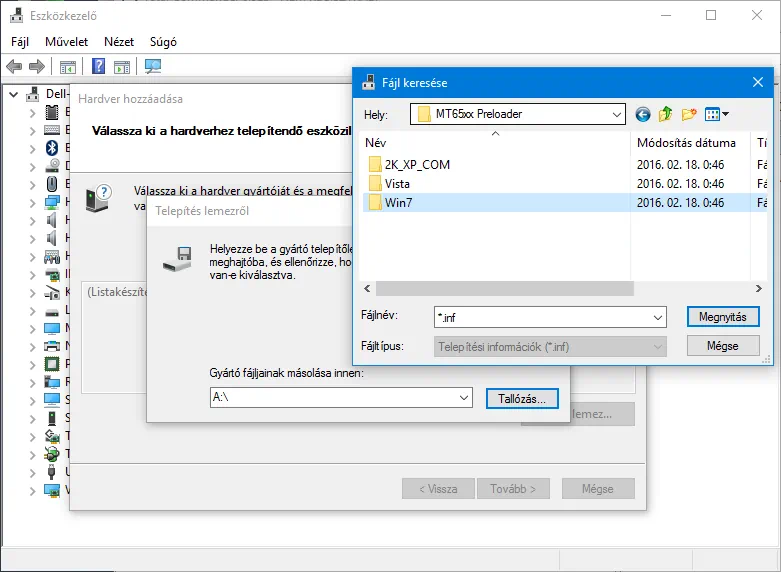Create a new folder in file dialog
Viewport: 781px width, 572px height.
689,114
